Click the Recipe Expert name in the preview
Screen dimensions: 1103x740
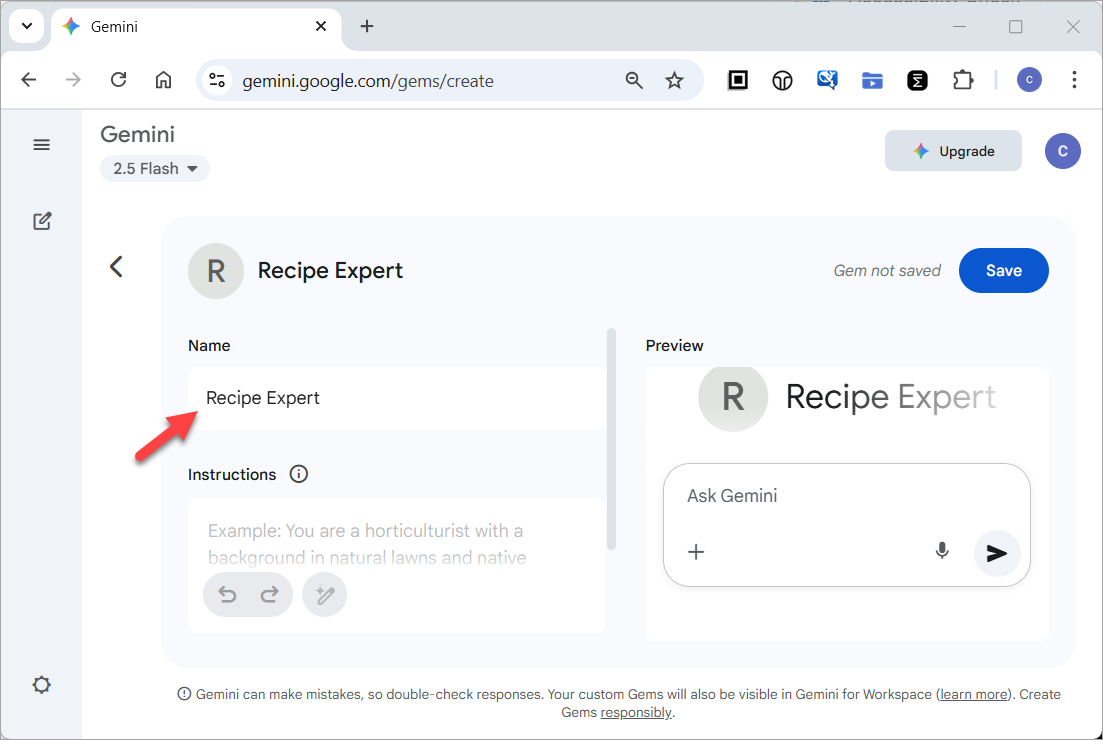pos(890,397)
